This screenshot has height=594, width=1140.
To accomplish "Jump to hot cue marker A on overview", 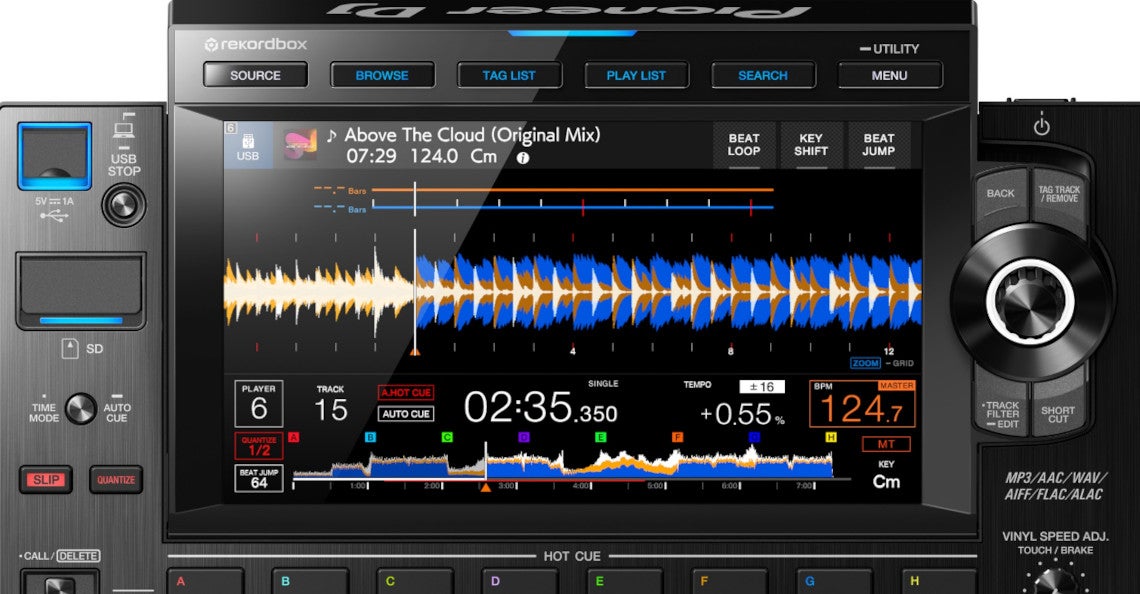I will click(294, 437).
